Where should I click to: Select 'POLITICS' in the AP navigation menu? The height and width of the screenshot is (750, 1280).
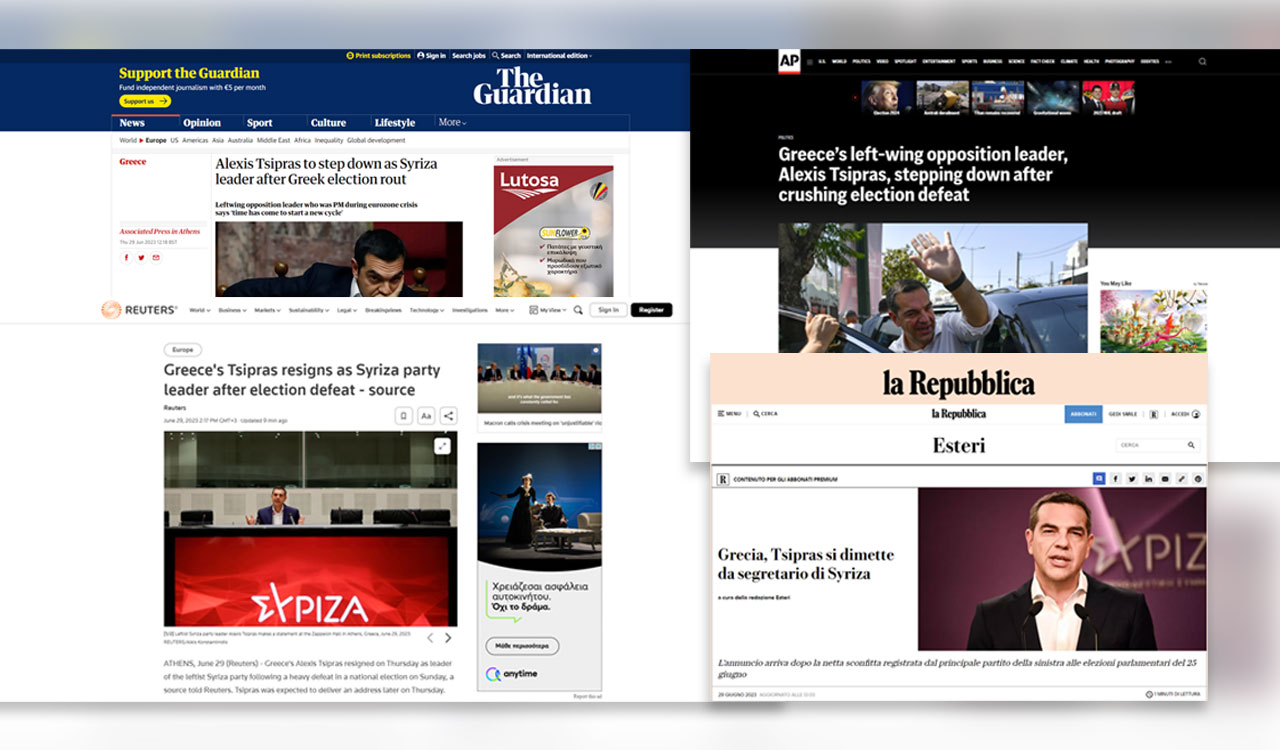(862, 60)
